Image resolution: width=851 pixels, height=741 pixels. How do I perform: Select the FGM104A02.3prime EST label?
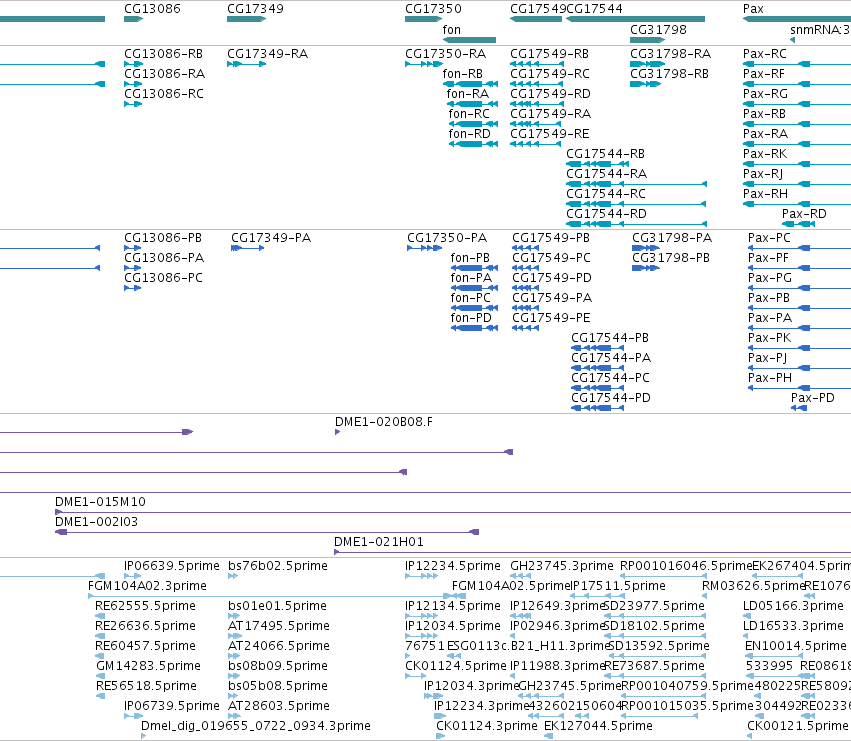click(147, 586)
